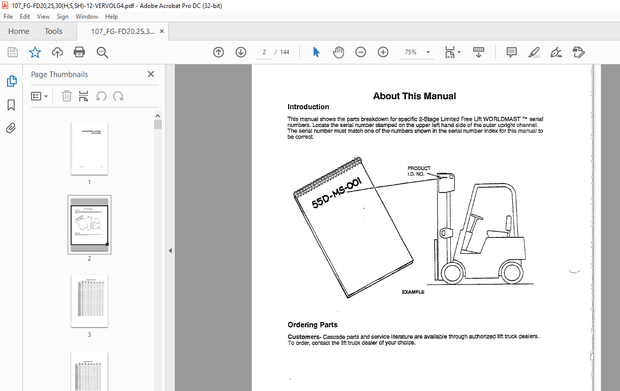Click the Save file icon
This screenshot has width=620, height=391.
13,52
